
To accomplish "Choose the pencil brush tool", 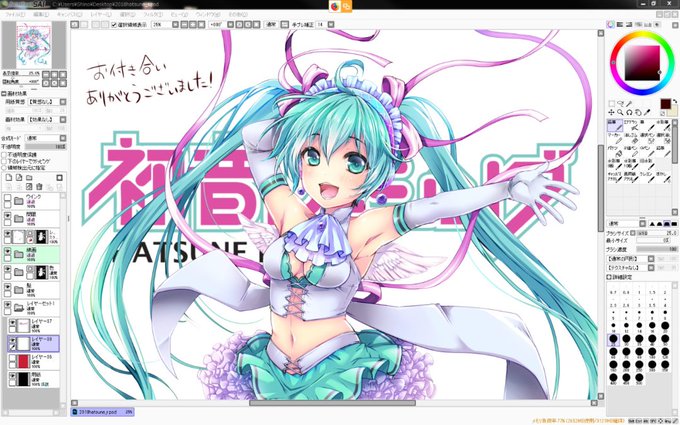I will coord(615,125).
